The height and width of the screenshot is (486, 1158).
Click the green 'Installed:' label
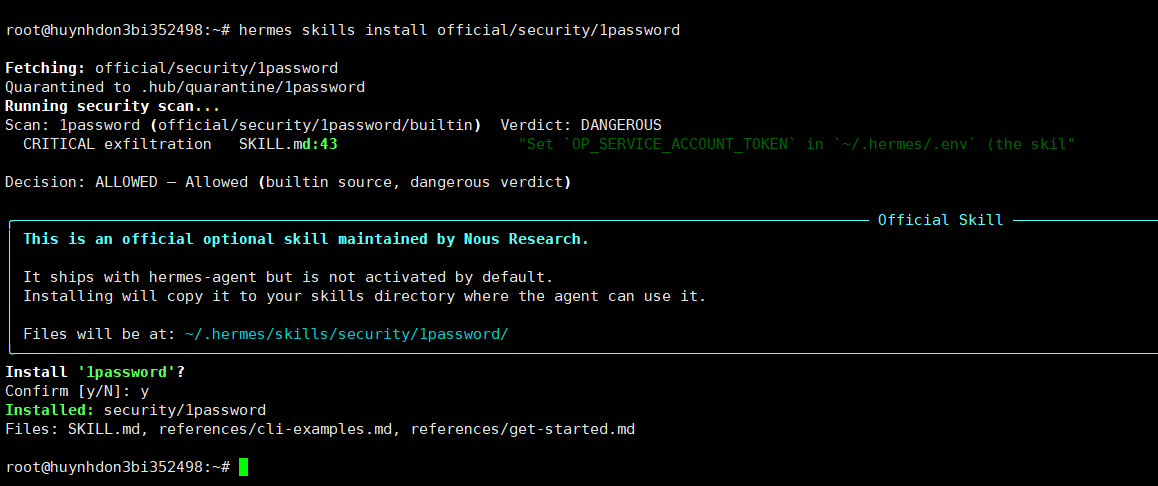click(50, 410)
